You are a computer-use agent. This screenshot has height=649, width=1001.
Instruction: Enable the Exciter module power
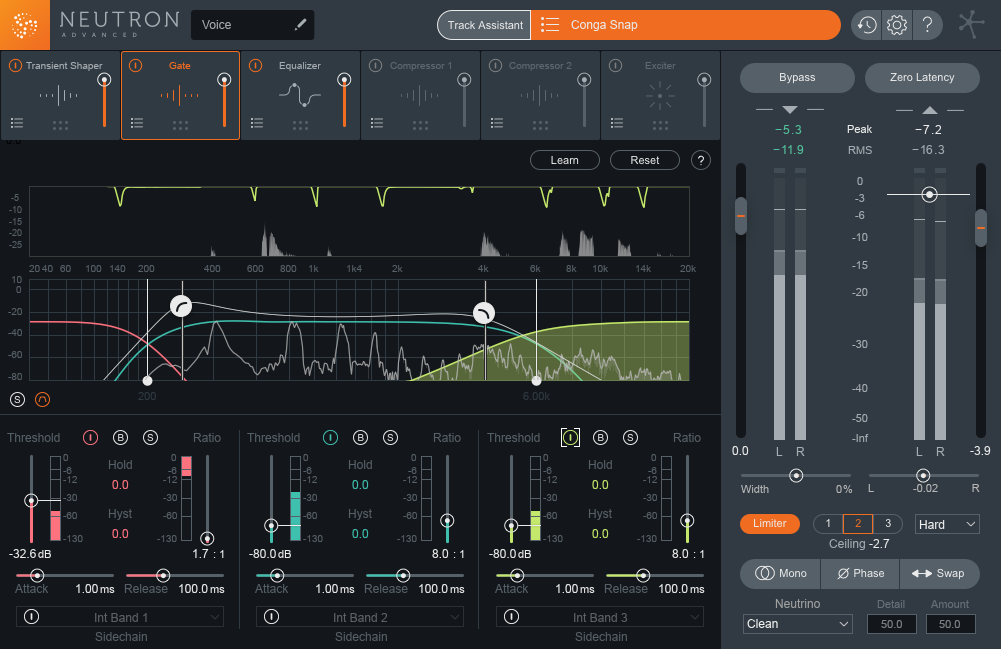point(615,66)
